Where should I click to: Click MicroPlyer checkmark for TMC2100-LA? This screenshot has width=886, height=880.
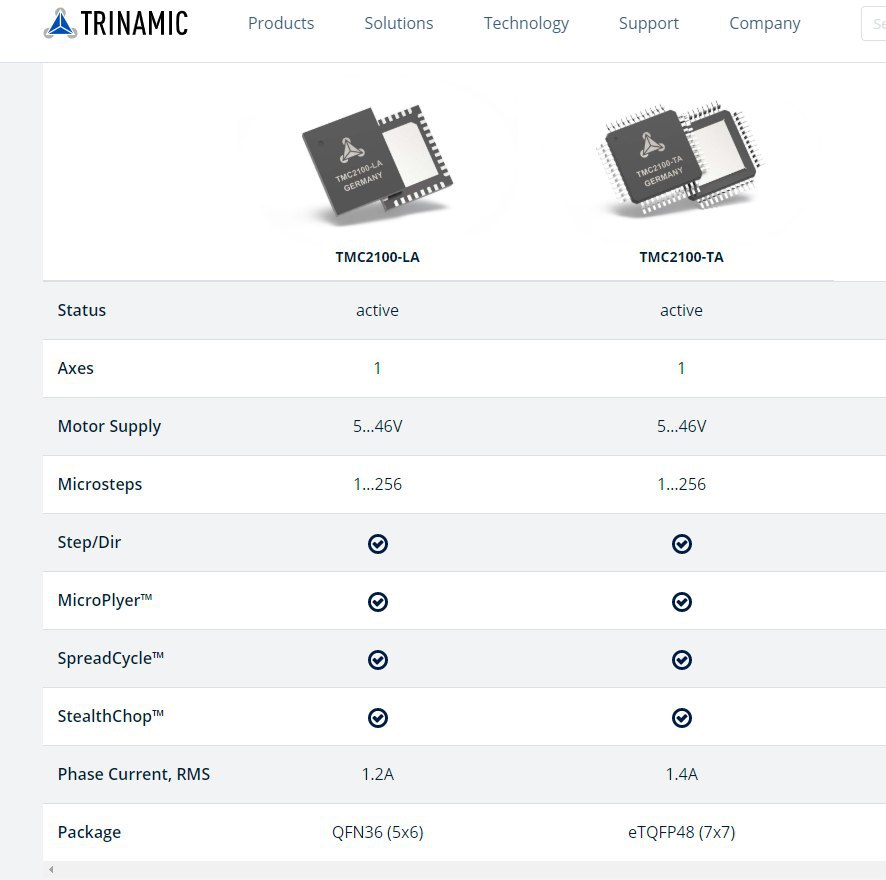(x=377, y=602)
